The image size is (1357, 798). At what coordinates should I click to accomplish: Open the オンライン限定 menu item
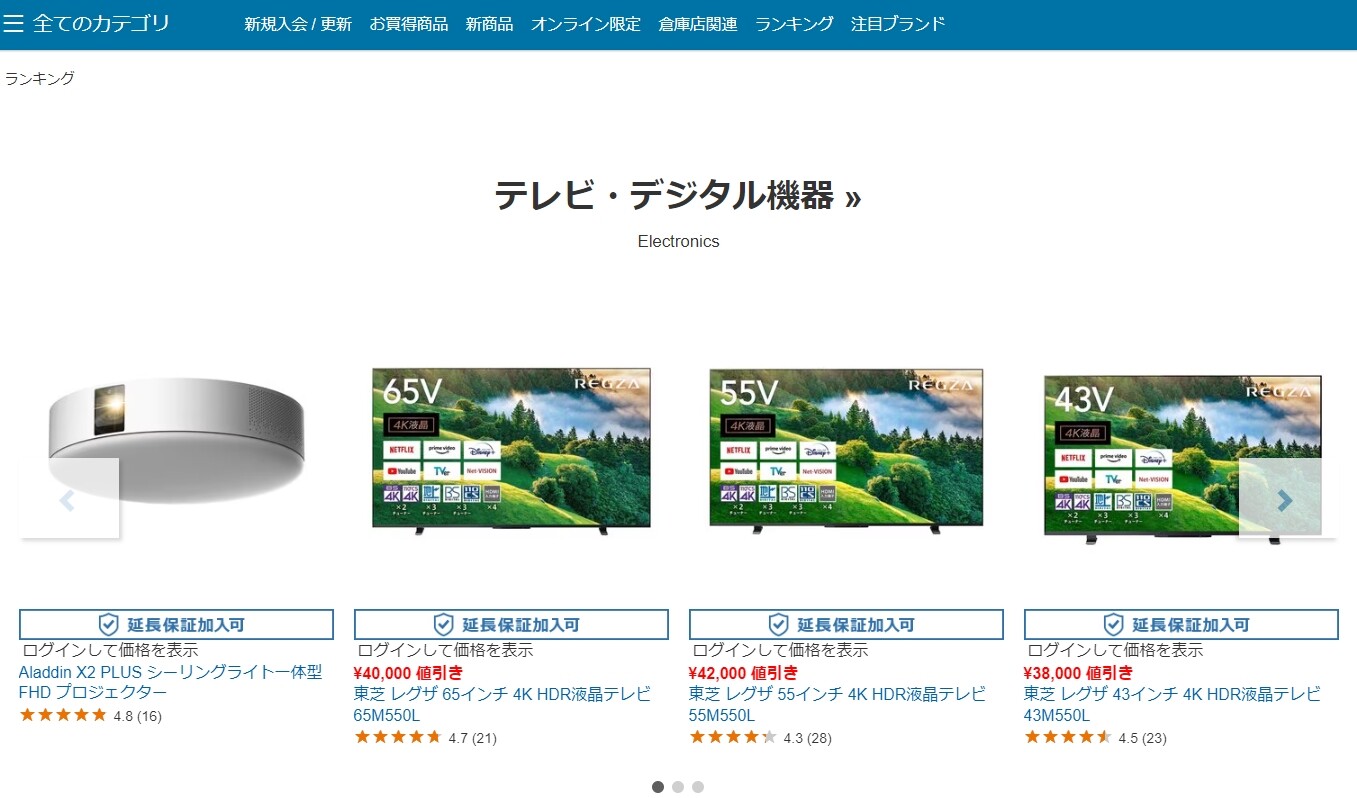[586, 23]
